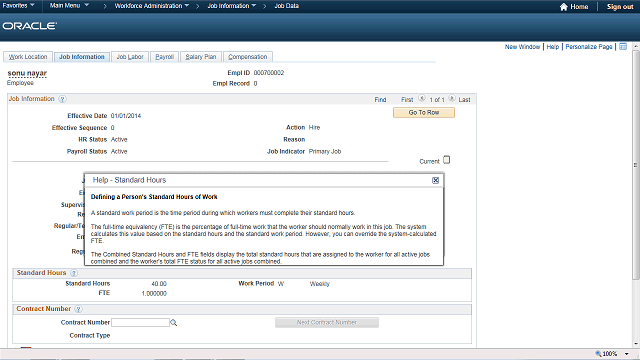Click the FTE value 1.000000
The image size is (640, 360).
154,293
